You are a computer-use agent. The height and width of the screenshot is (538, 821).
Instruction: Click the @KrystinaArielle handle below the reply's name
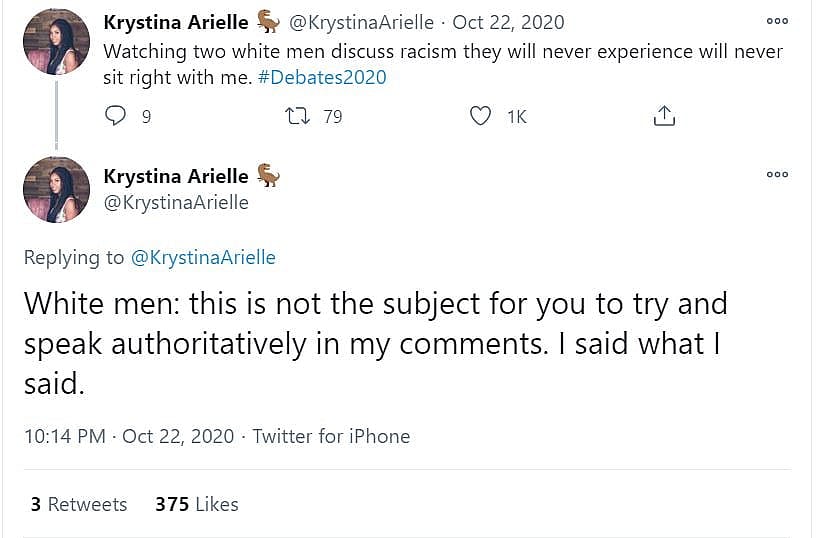tap(176, 202)
